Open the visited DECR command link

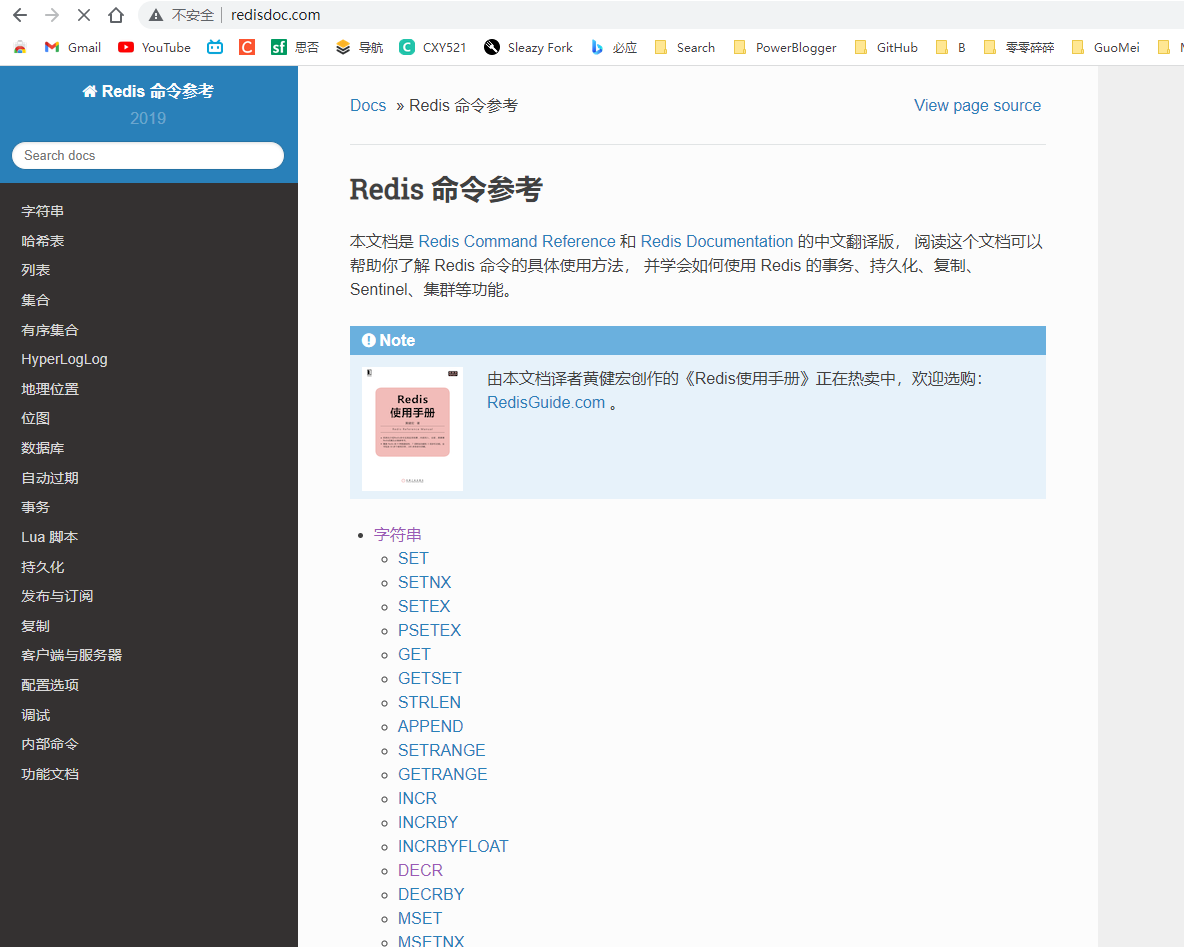click(x=420, y=871)
